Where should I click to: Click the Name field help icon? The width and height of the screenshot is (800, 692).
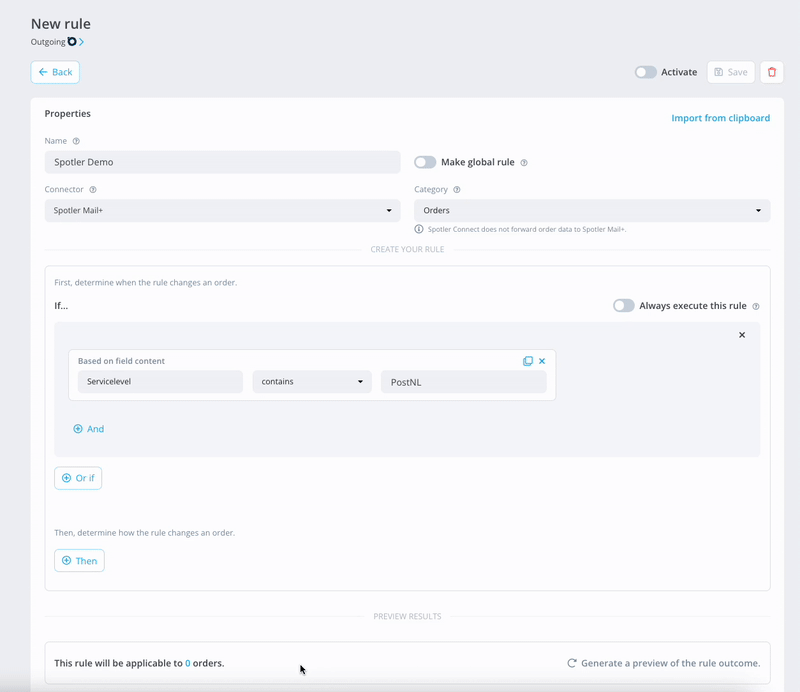76,141
